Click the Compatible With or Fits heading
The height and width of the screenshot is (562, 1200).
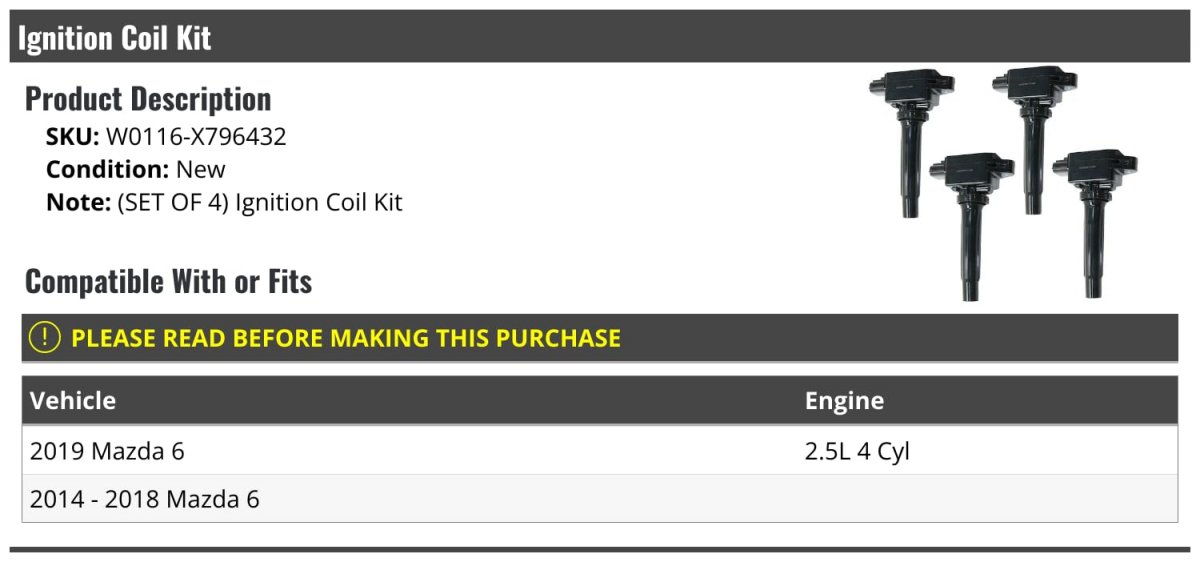point(168,282)
